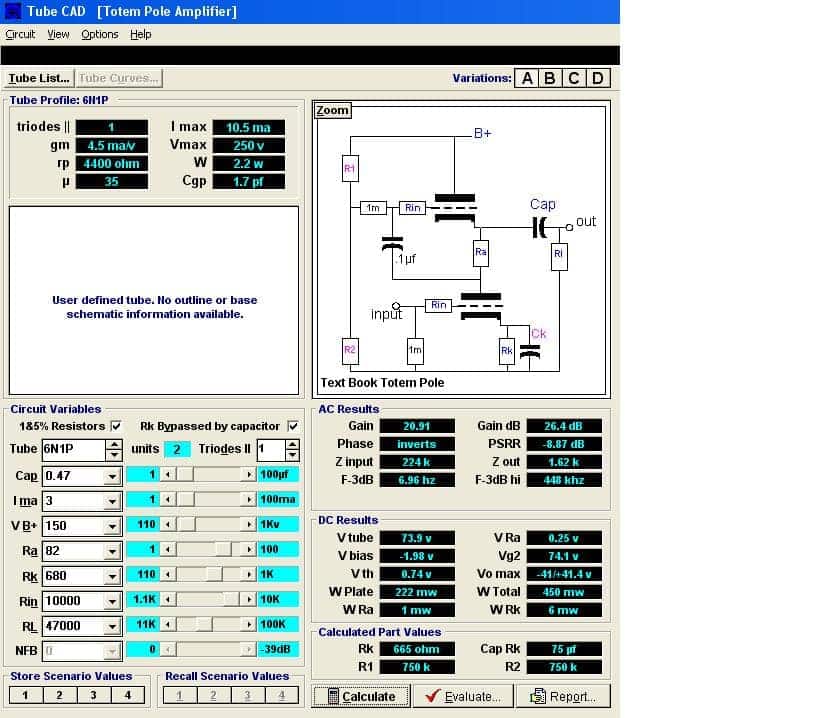The image size is (840, 718).
Task: Click the I ma value field
Action: coord(73,501)
